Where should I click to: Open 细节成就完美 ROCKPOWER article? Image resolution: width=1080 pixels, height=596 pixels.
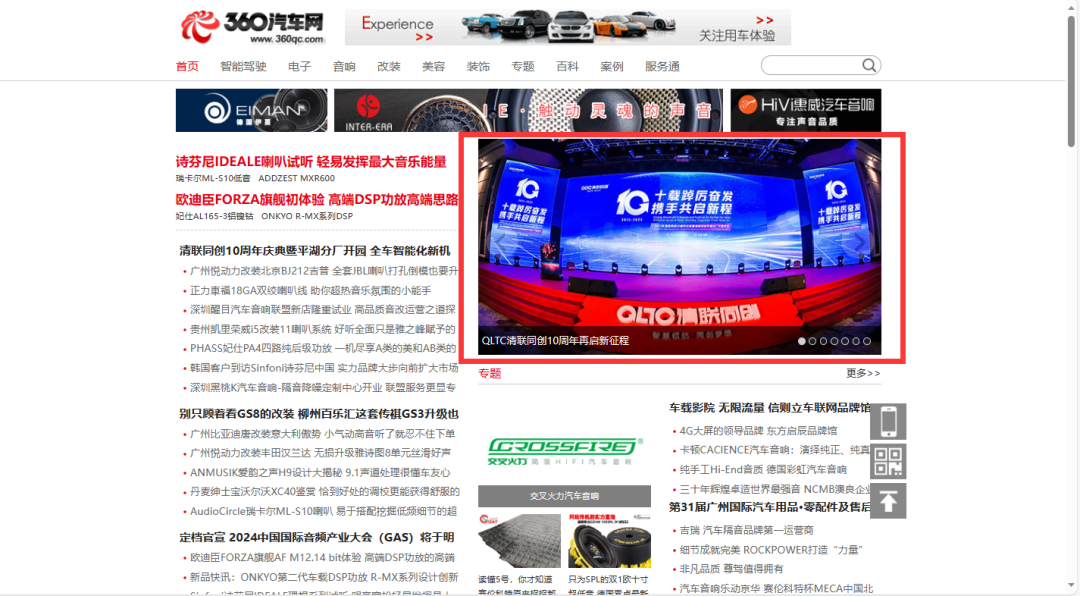[771, 549]
